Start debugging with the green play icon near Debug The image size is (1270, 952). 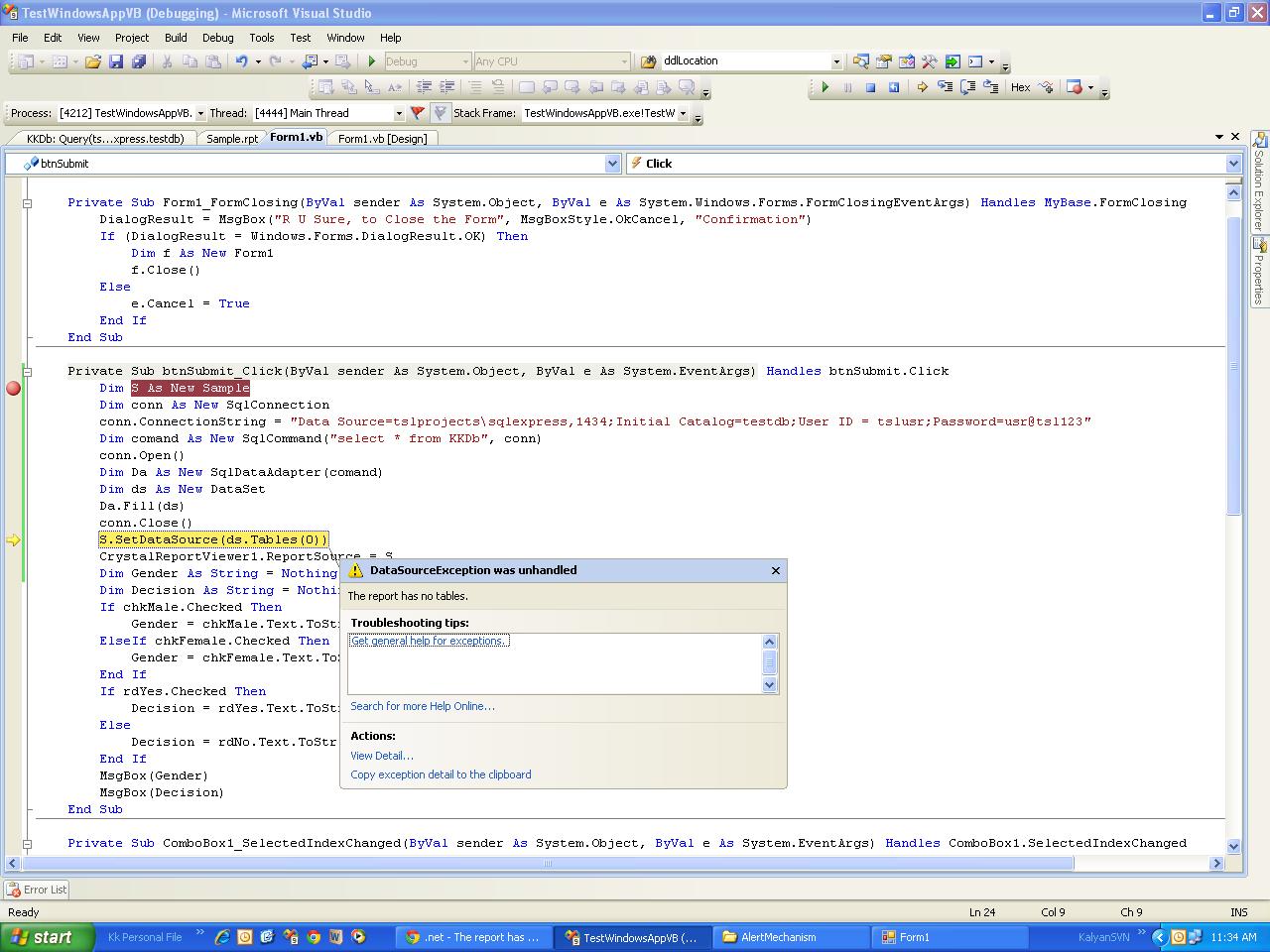(x=372, y=61)
